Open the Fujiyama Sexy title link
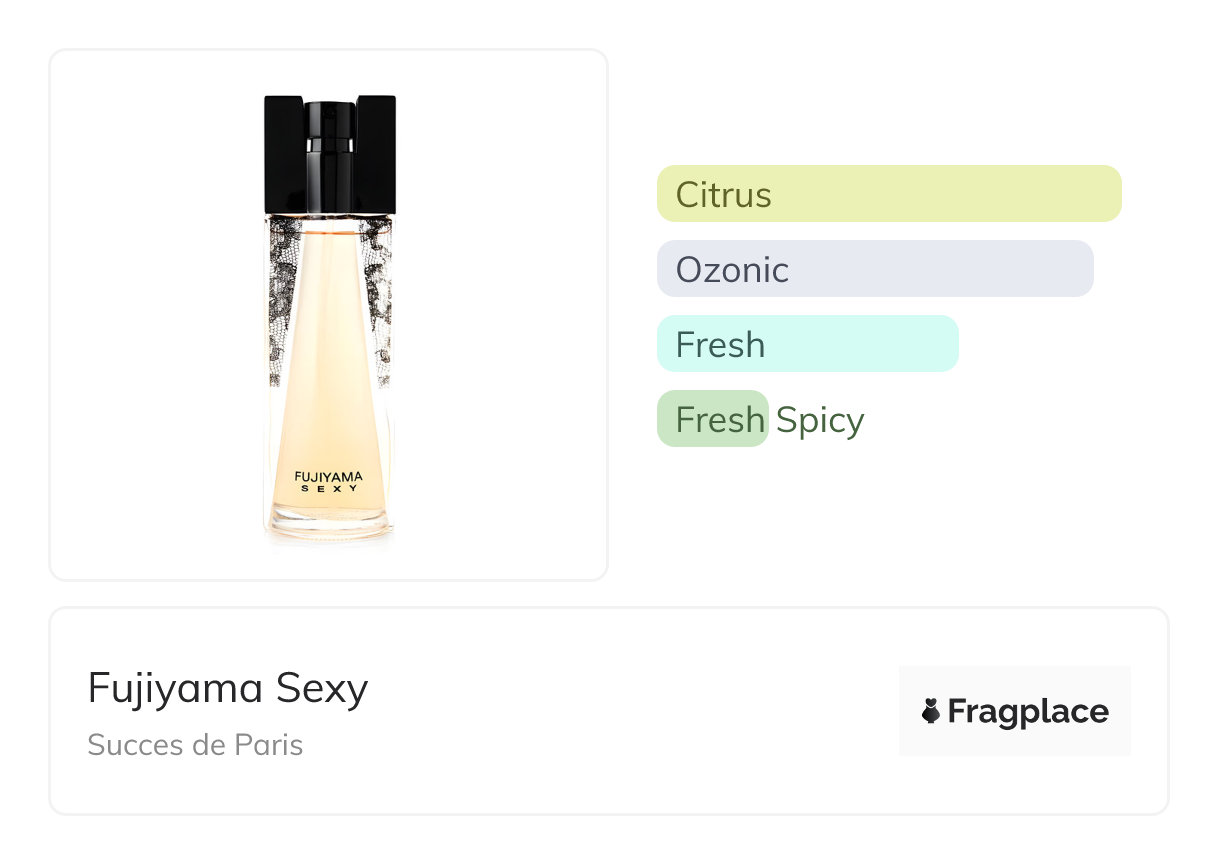Screen dimensions: 1218x864 point(228,689)
